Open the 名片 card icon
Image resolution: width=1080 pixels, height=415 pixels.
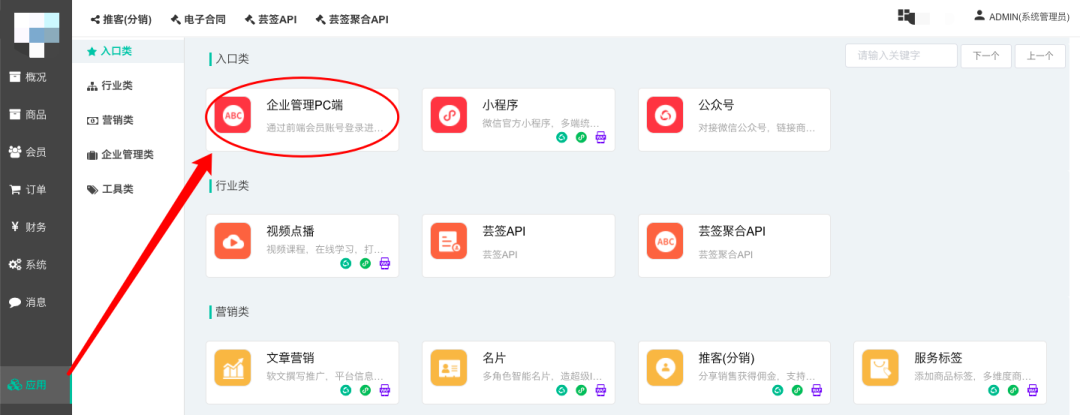(448, 368)
